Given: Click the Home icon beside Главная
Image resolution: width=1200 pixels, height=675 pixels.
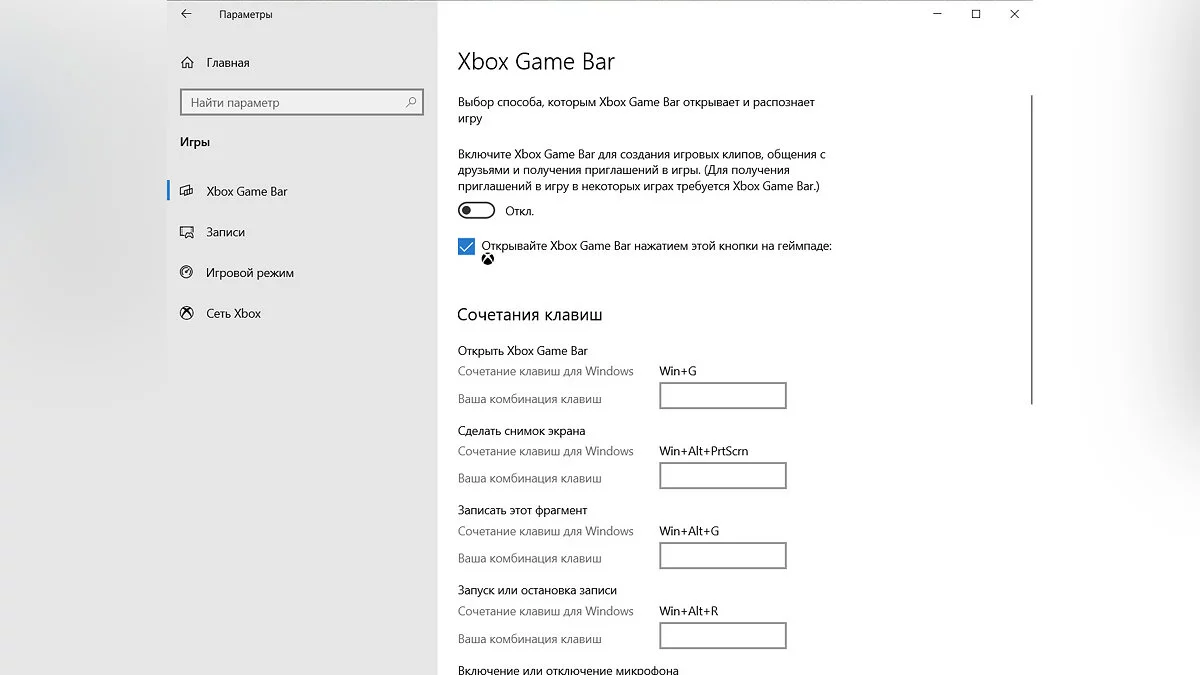Looking at the screenshot, I should [187, 63].
